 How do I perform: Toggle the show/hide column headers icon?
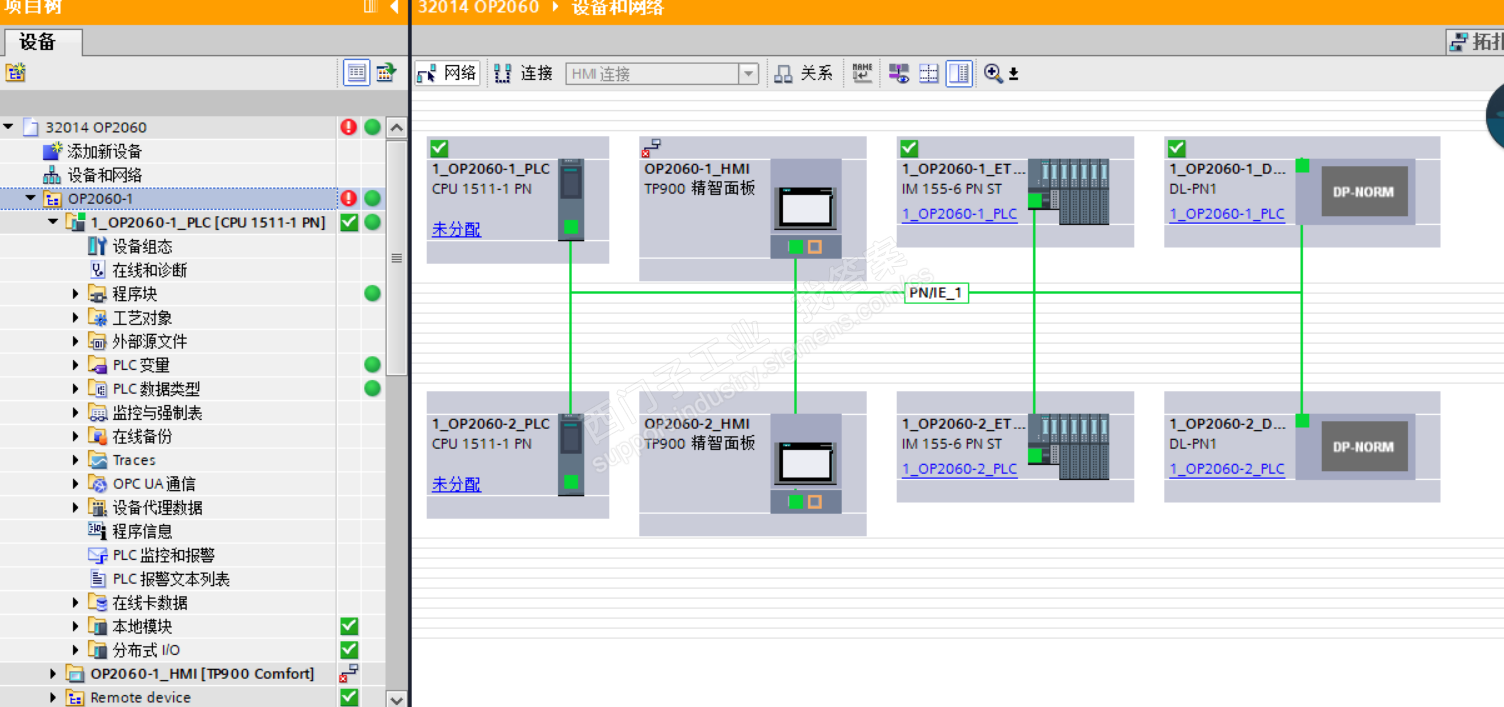coord(356,72)
